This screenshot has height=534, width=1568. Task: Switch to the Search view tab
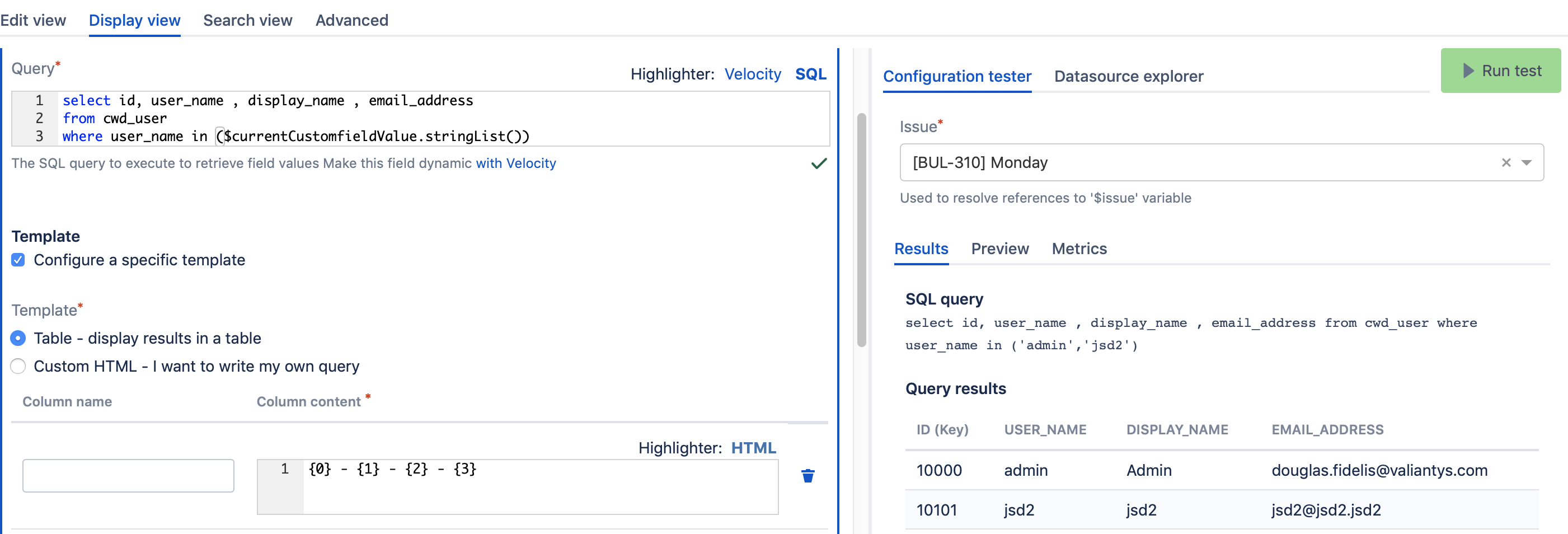pyautogui.click(x=247, y=20)
